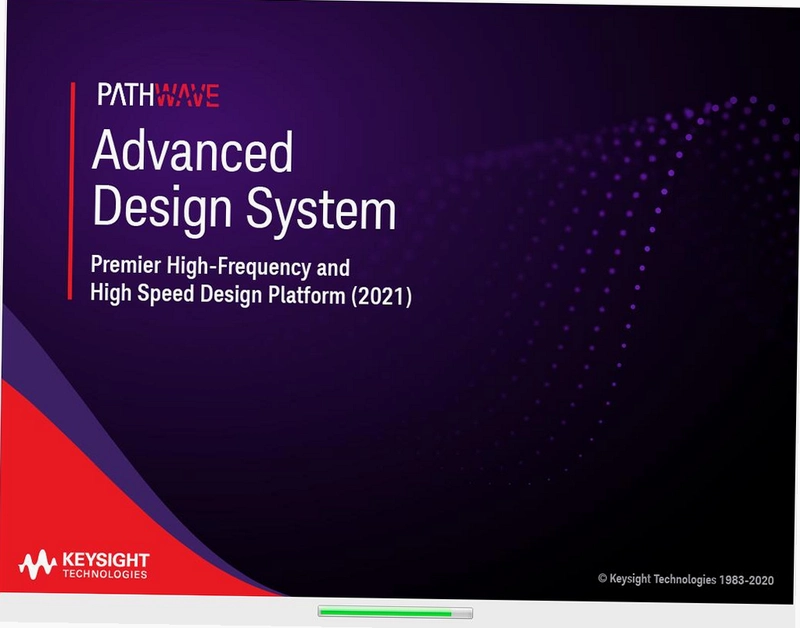The image size is (800, 628).
Task: Click the PathWave logo text
Action: [x=159, y=95]
